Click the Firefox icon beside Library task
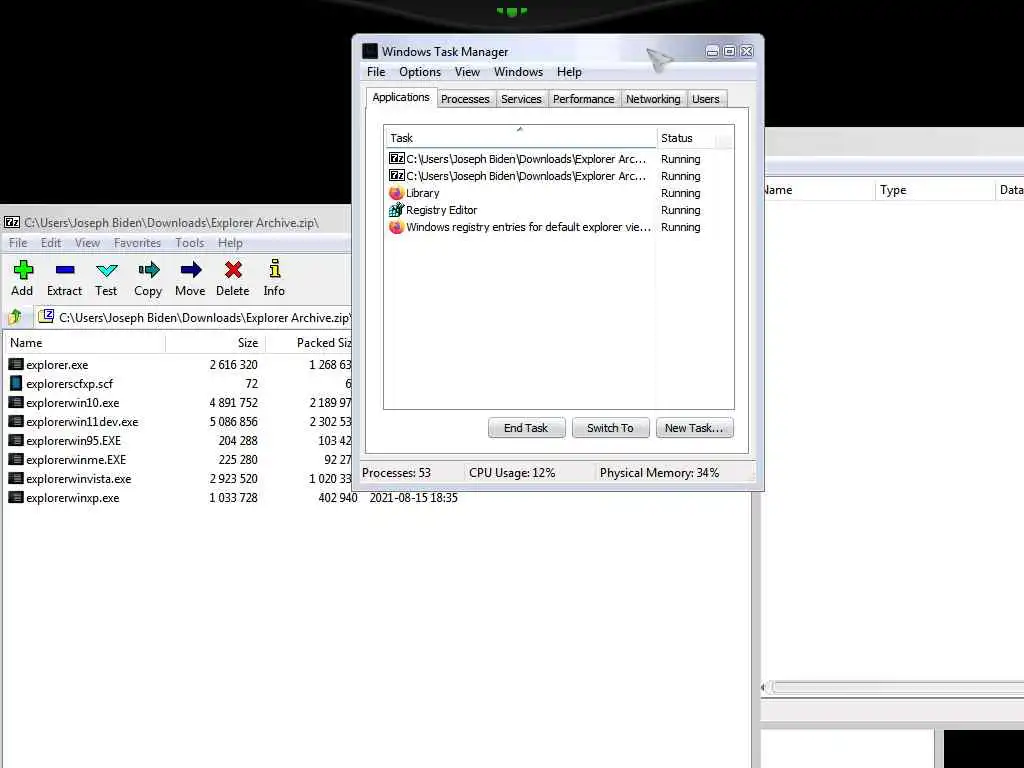This screenshot has width=1024, height=768. point(396,193)
